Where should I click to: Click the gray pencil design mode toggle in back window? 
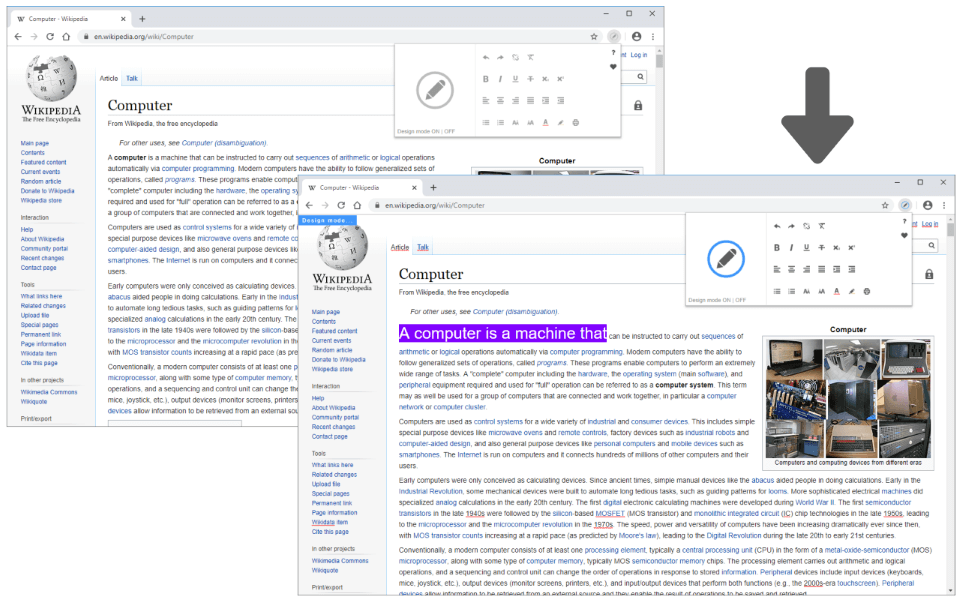pyautogui.click(x=435, y=91)
